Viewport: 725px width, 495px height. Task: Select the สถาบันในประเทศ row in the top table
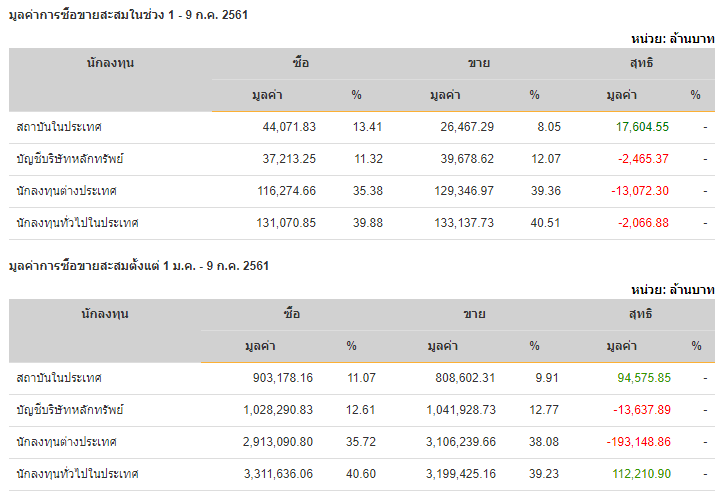click(362, 127)
